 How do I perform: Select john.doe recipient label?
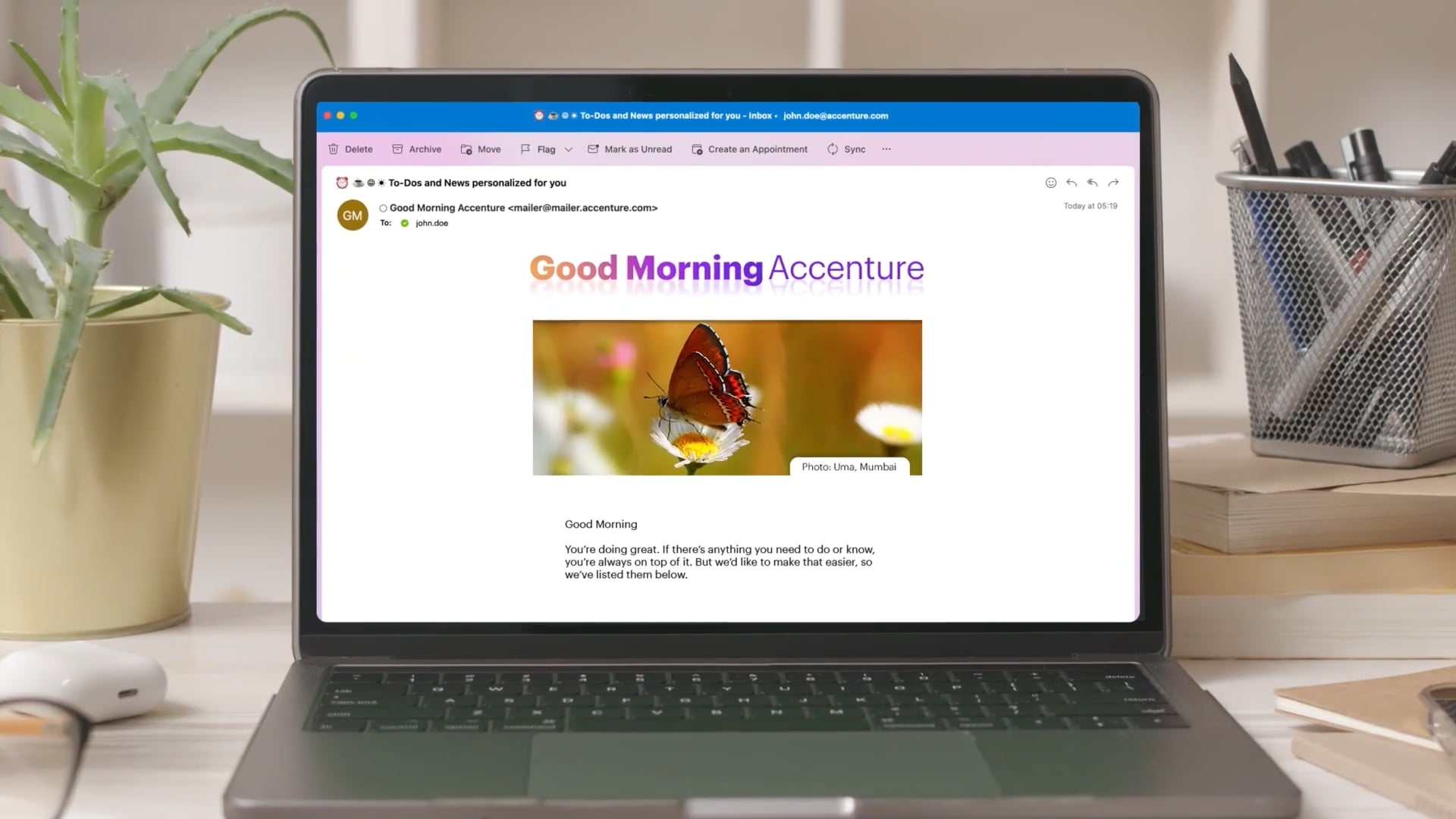pyautogui.click(x=431, y=222)
